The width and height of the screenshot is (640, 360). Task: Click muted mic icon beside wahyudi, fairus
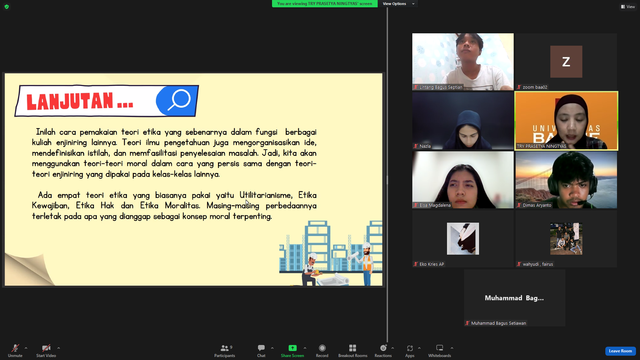point(519,264)
